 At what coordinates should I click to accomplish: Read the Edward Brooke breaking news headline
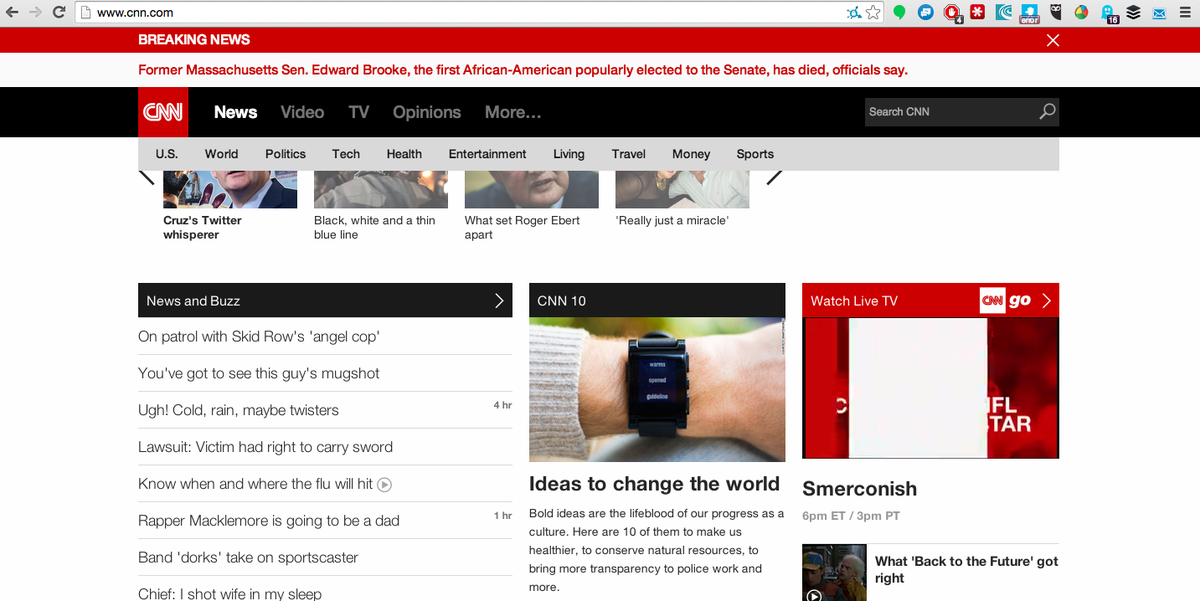click(x=523, y=70)
